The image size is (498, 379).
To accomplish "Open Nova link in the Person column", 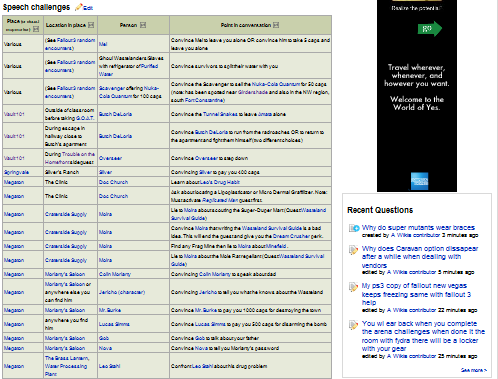I will (x=105, y=348).
